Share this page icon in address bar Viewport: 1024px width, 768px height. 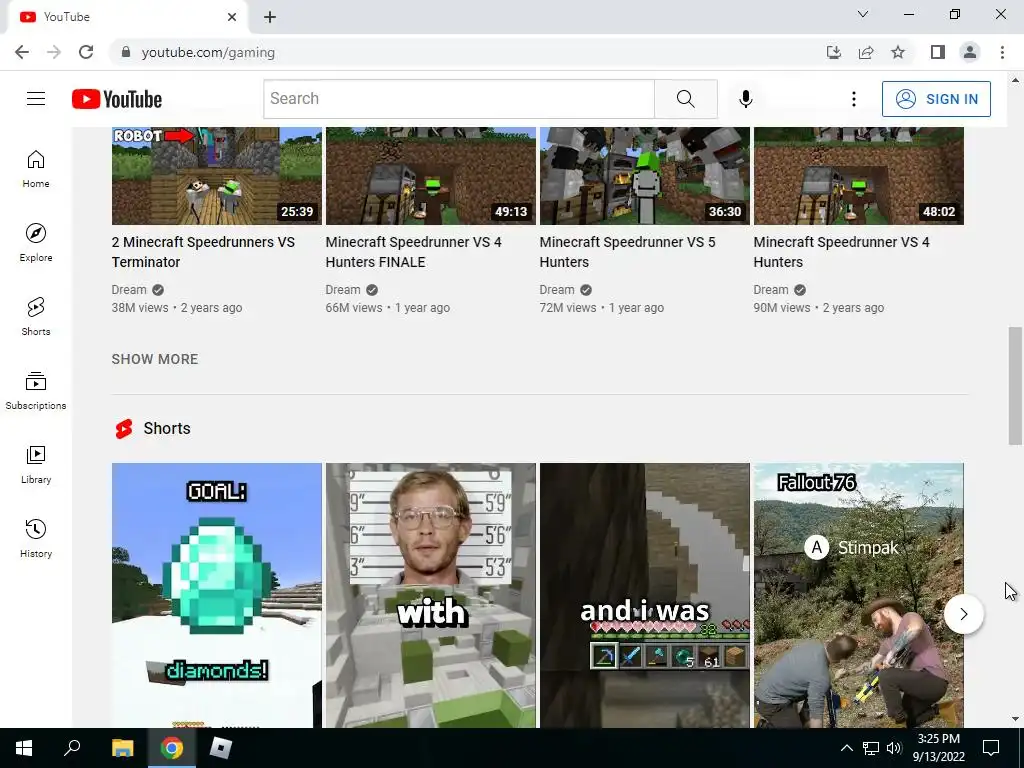866,52
